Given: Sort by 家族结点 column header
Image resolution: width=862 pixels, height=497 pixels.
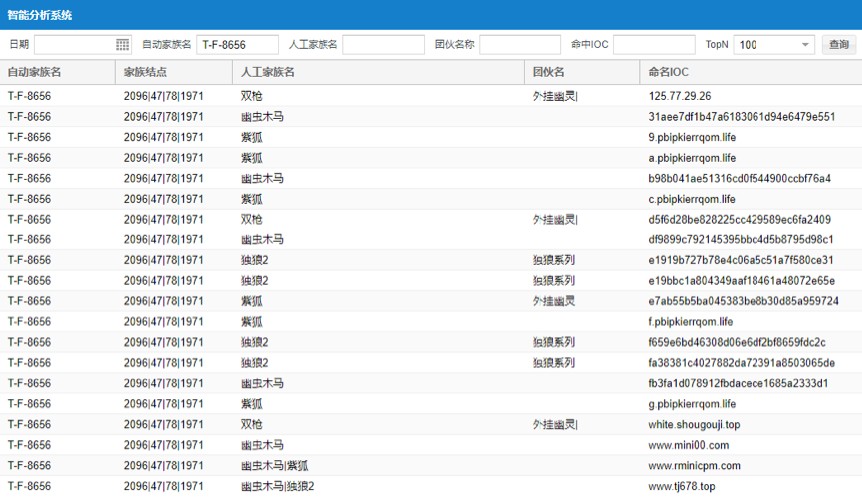Looking at the screenshot, I should [x=145, y=72].
